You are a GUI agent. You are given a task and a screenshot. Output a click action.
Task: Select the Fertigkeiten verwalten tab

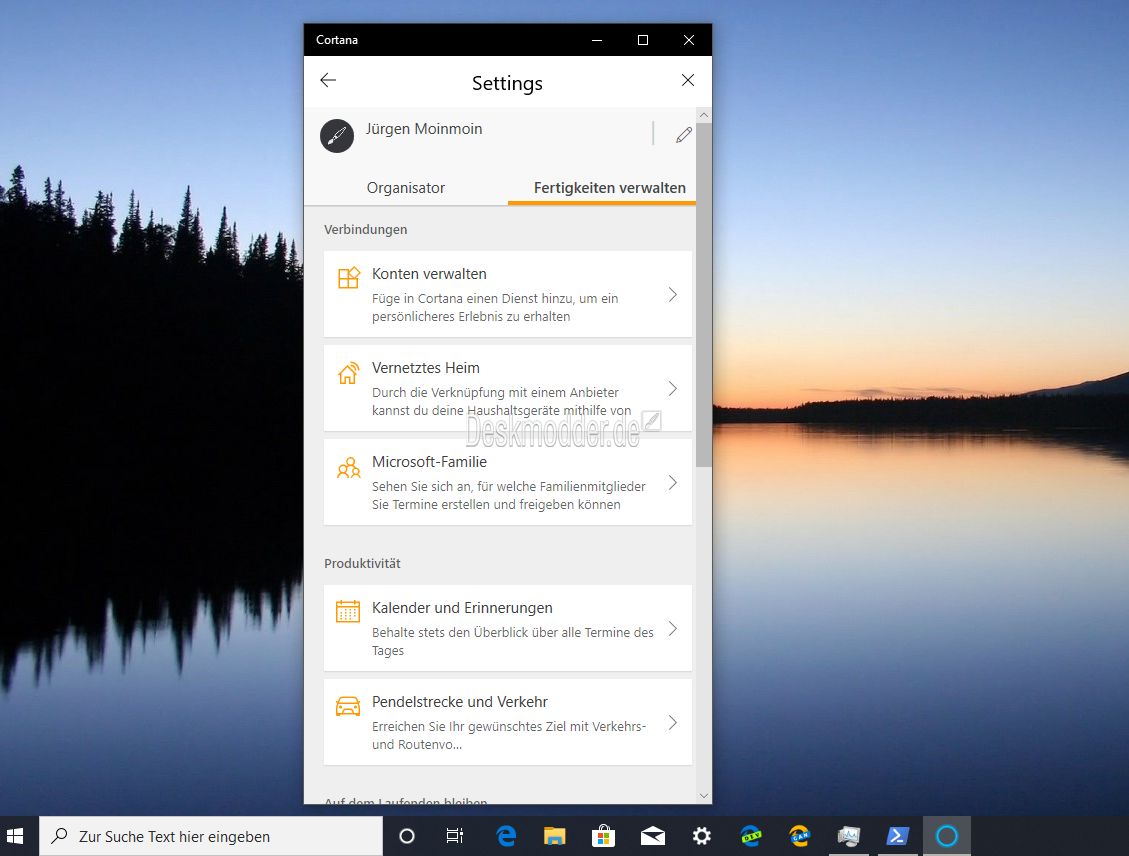point(609,188)
